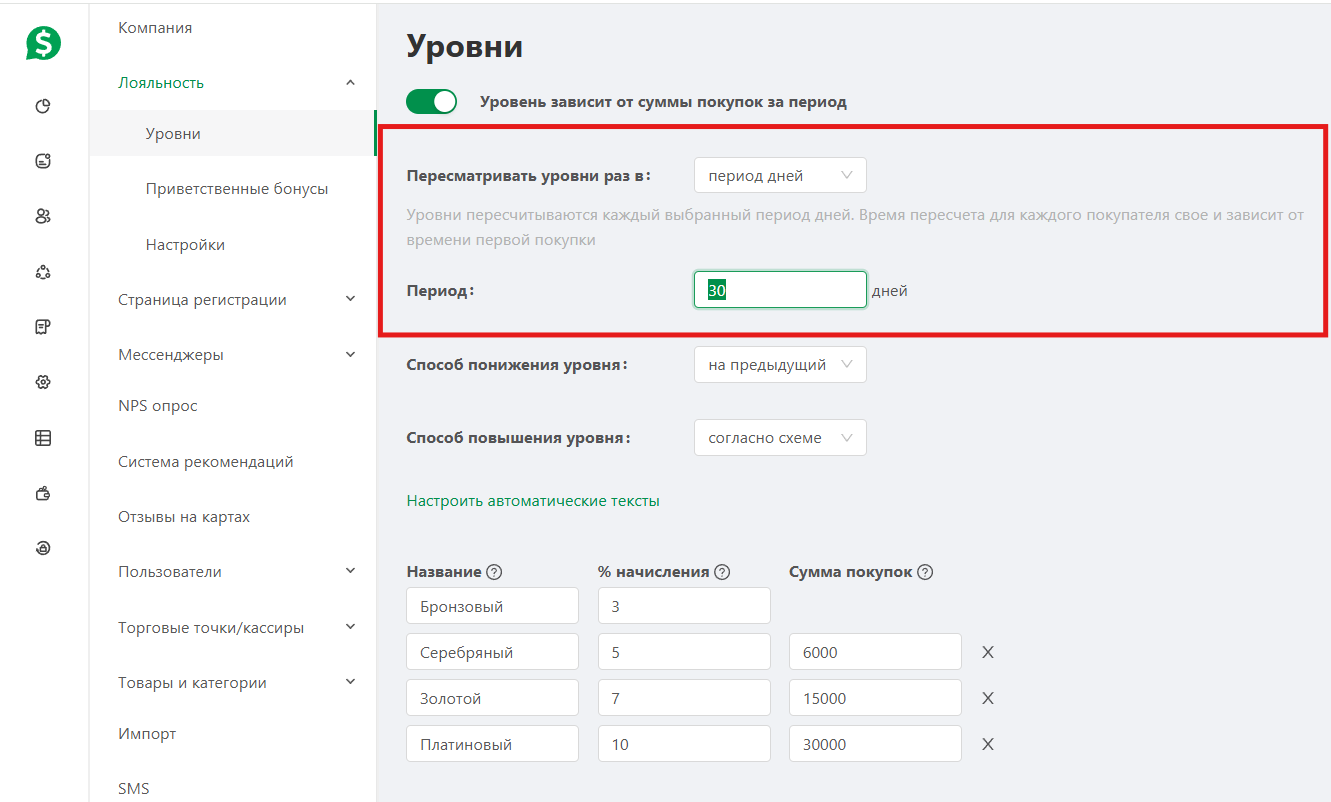Expand the Пользователи menu section
This screenshot has height=802, width=1331.
(350, 571)
